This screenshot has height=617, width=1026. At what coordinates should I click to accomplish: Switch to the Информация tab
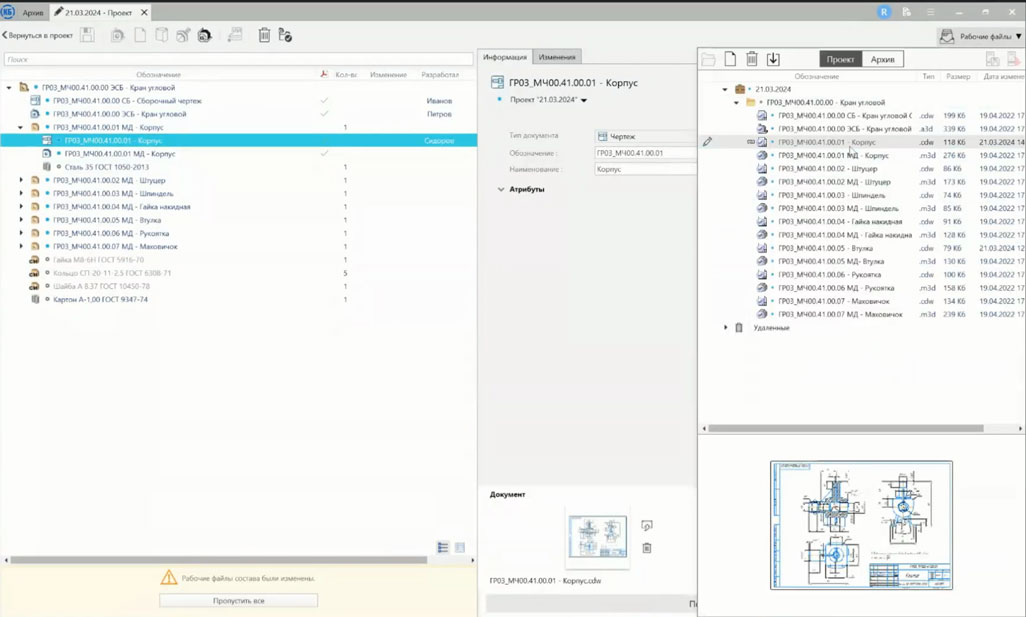pyautogui.click(x=504, y=57)
